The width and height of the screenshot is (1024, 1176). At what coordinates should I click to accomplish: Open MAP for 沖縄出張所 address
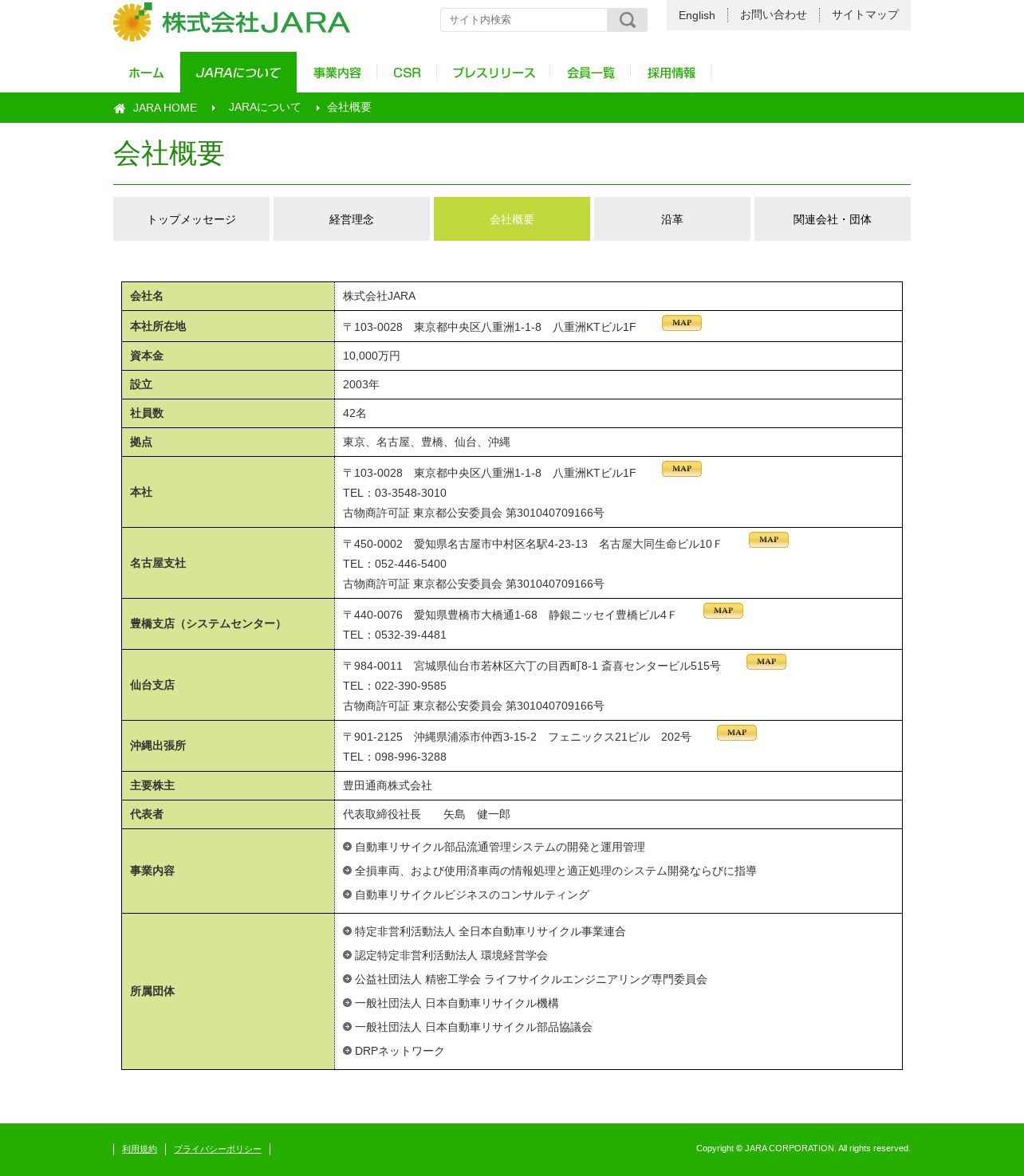(737, 733)
